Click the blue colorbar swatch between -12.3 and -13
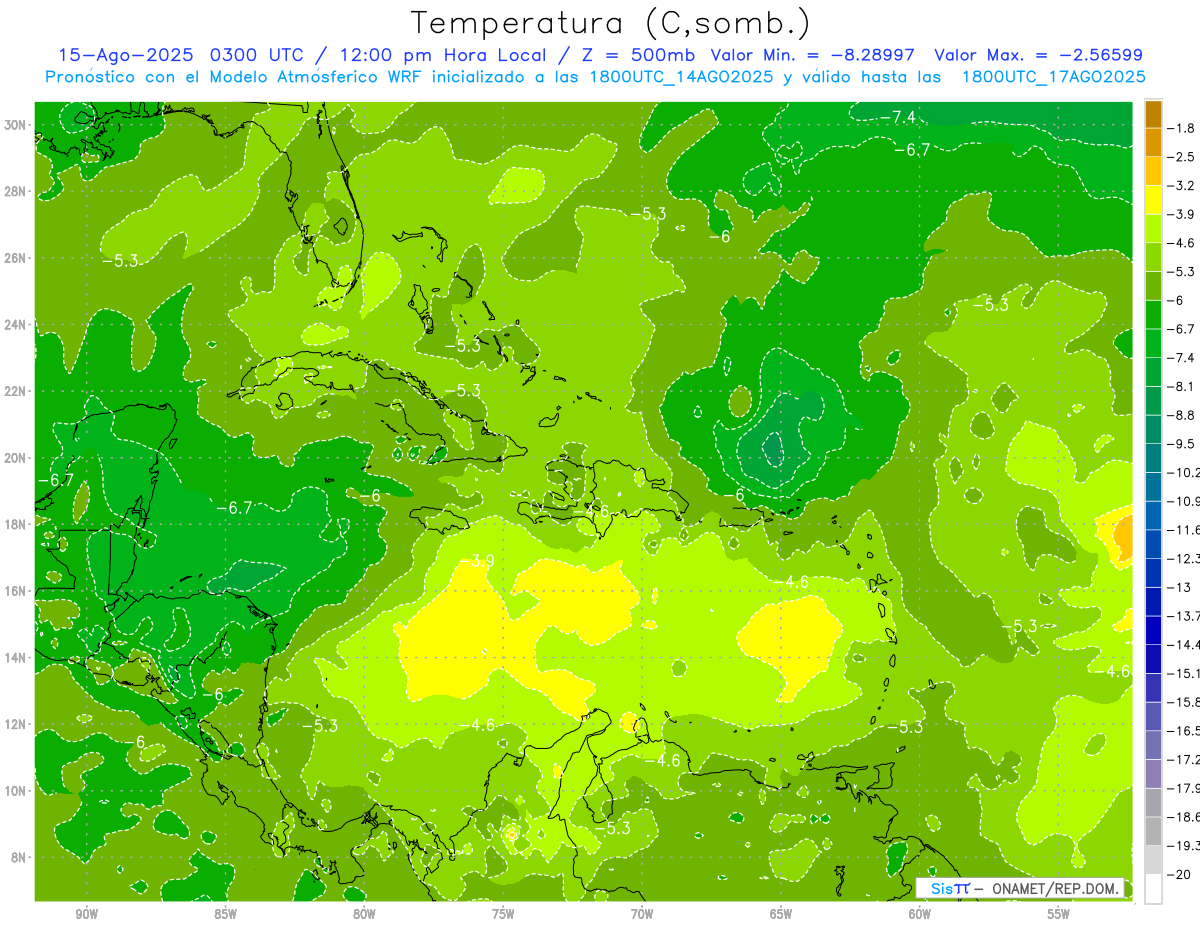 (1152, 572)
